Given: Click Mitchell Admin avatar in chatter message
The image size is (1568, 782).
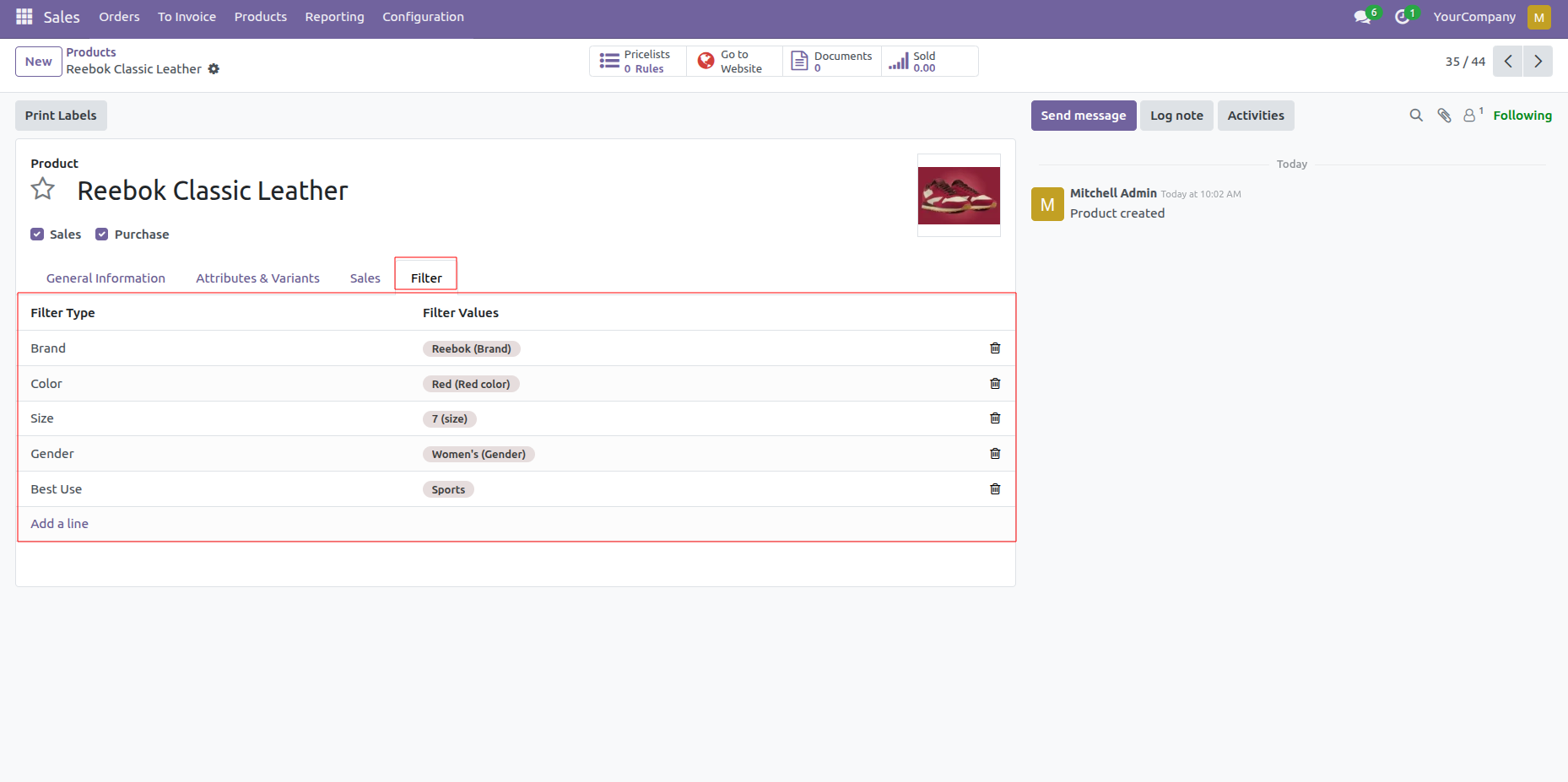Looking at the screenshot, I should (1047, 204).
